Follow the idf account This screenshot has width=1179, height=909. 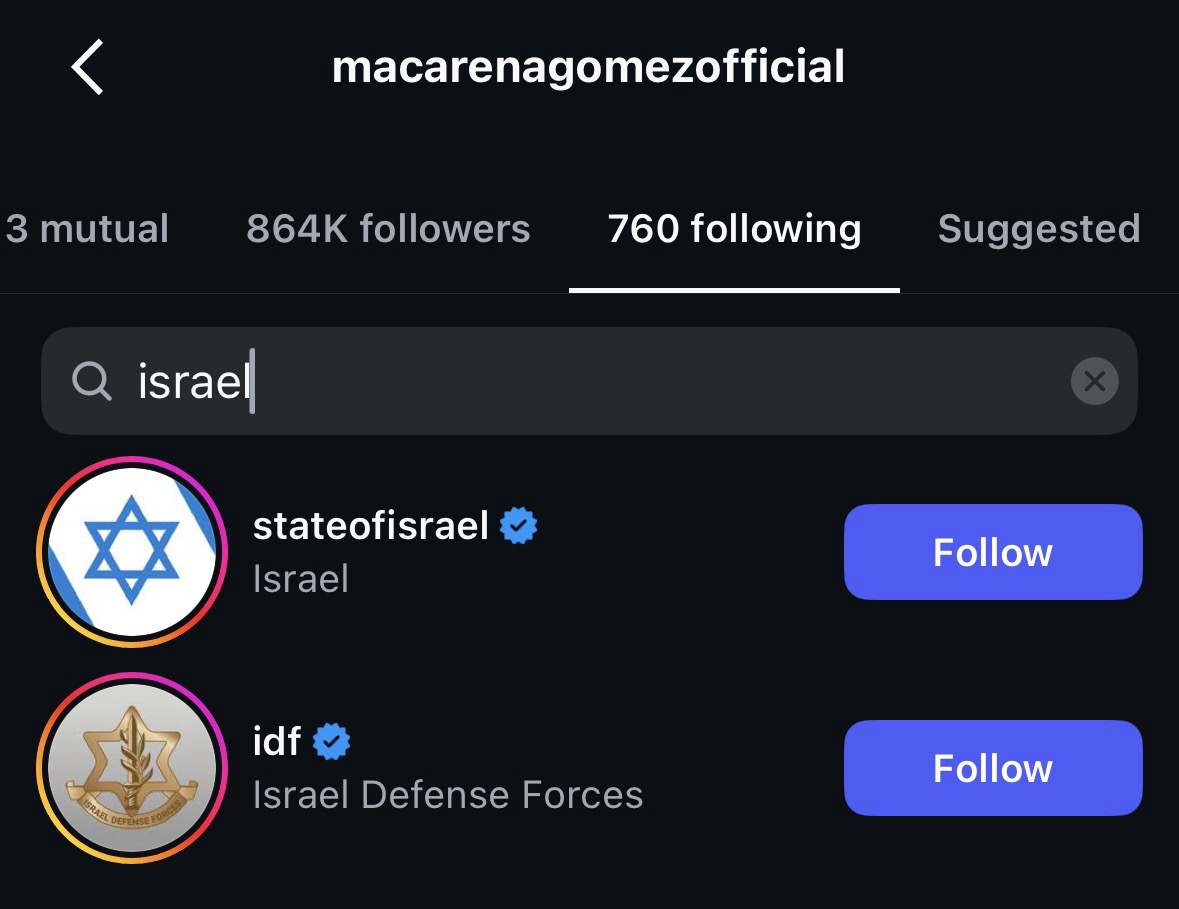[992, 768]
